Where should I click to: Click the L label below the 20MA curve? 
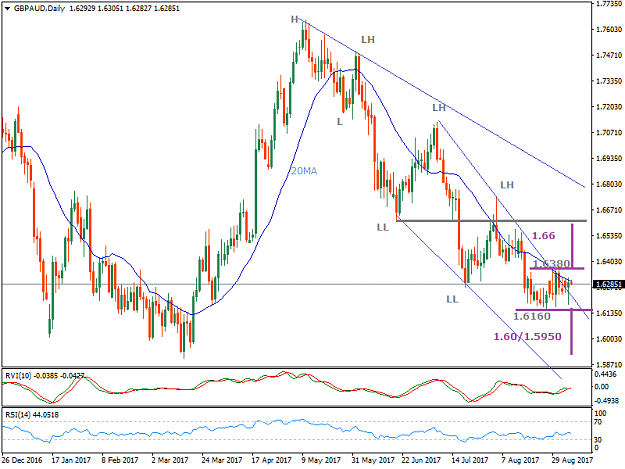click(340, 122)
